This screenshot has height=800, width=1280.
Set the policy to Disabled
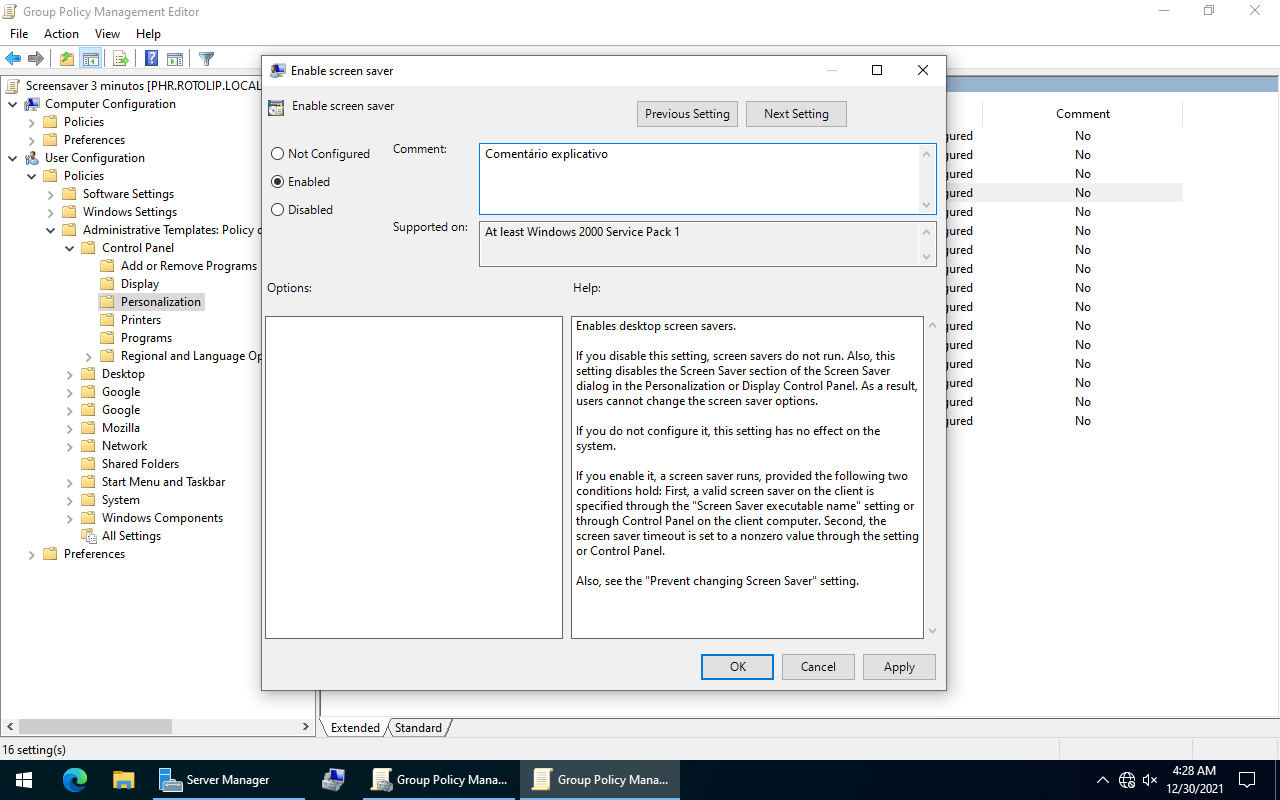(x=278, y=210)
